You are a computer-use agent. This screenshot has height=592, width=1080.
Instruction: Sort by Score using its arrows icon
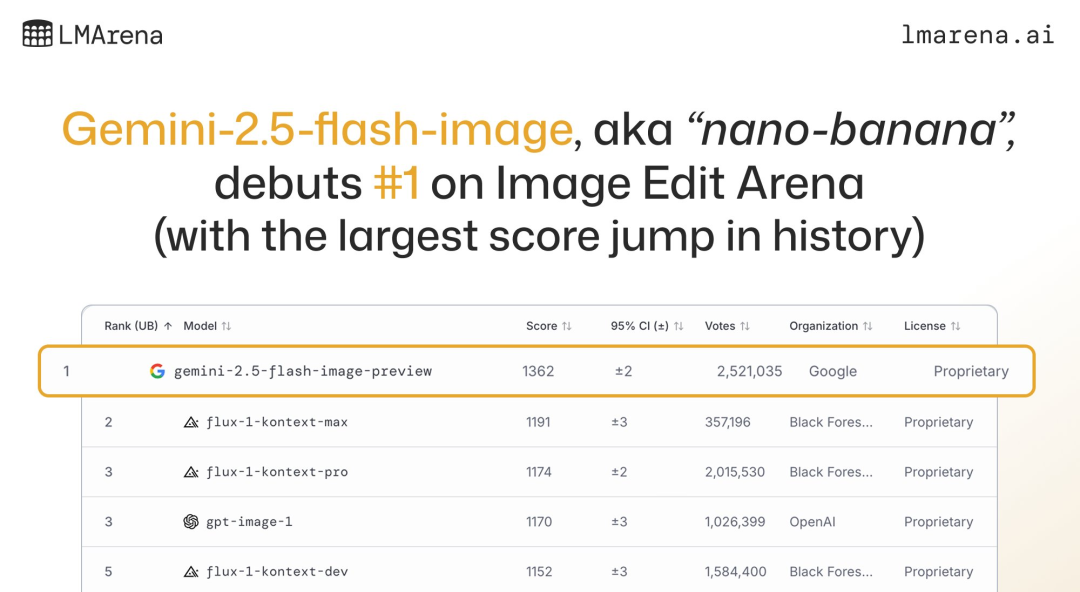[x=567, y=326]
